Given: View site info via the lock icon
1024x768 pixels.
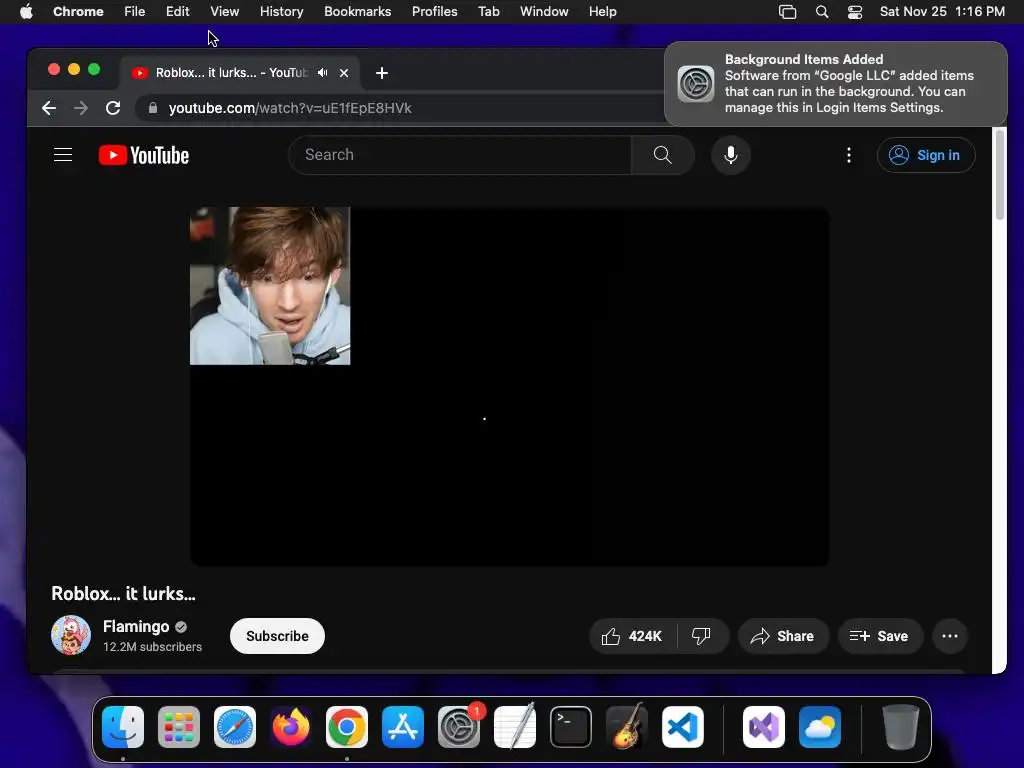Looking at the screenshot, I should pyautogui.click(x=153, y=108).
